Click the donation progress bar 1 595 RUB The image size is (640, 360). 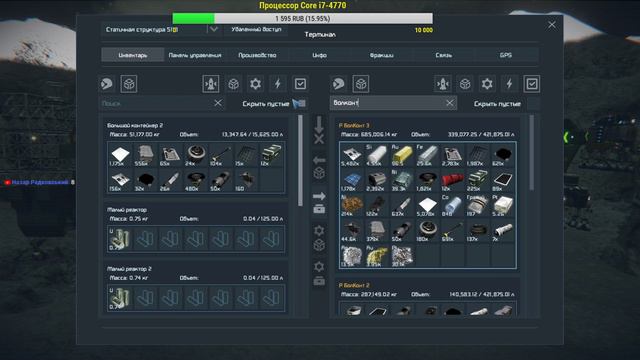(302, 18)
